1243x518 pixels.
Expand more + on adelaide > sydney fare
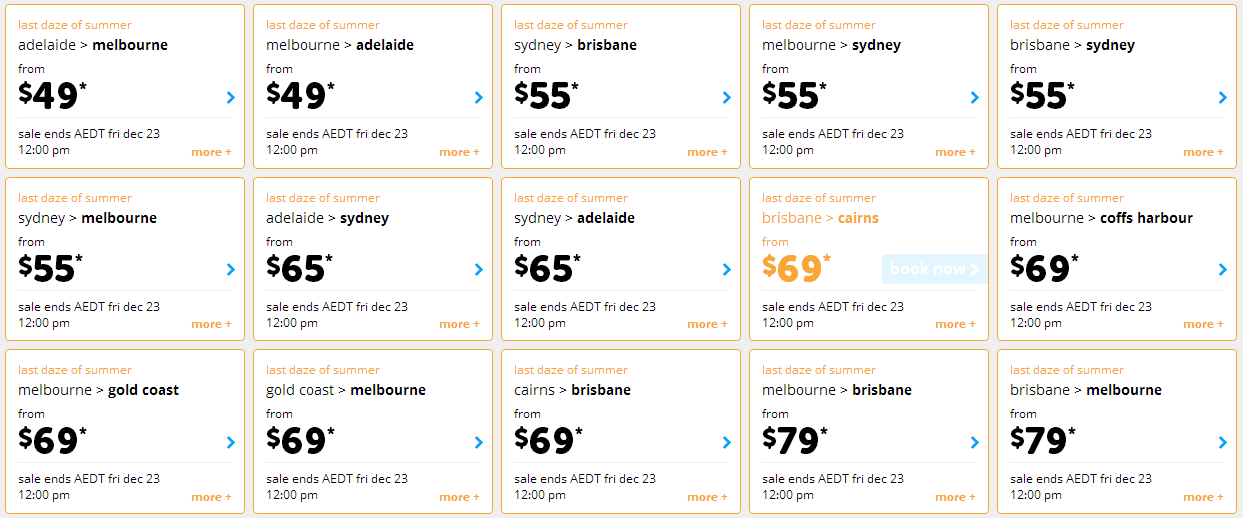tap(459, 324)
